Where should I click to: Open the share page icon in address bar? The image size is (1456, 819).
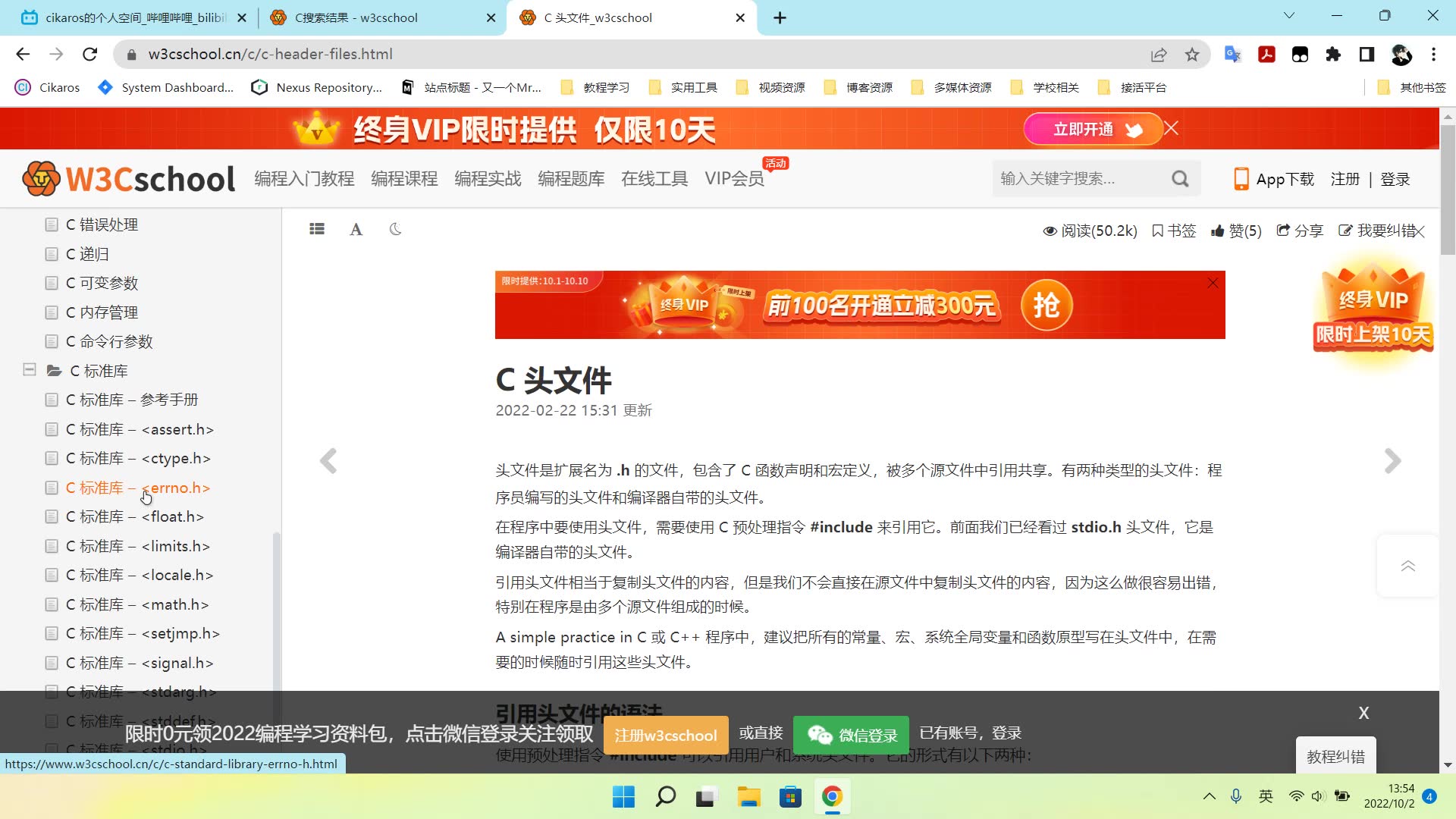(x=1159, y=54)
